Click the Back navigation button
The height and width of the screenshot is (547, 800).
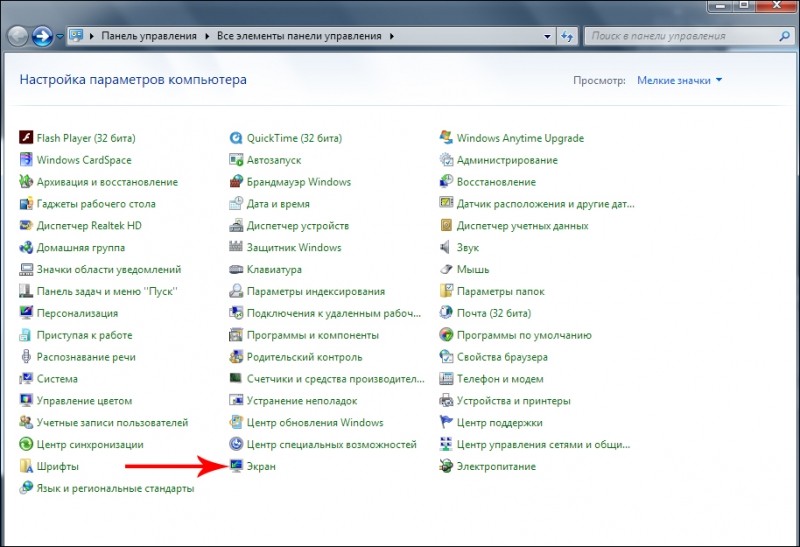click(17, 36)
